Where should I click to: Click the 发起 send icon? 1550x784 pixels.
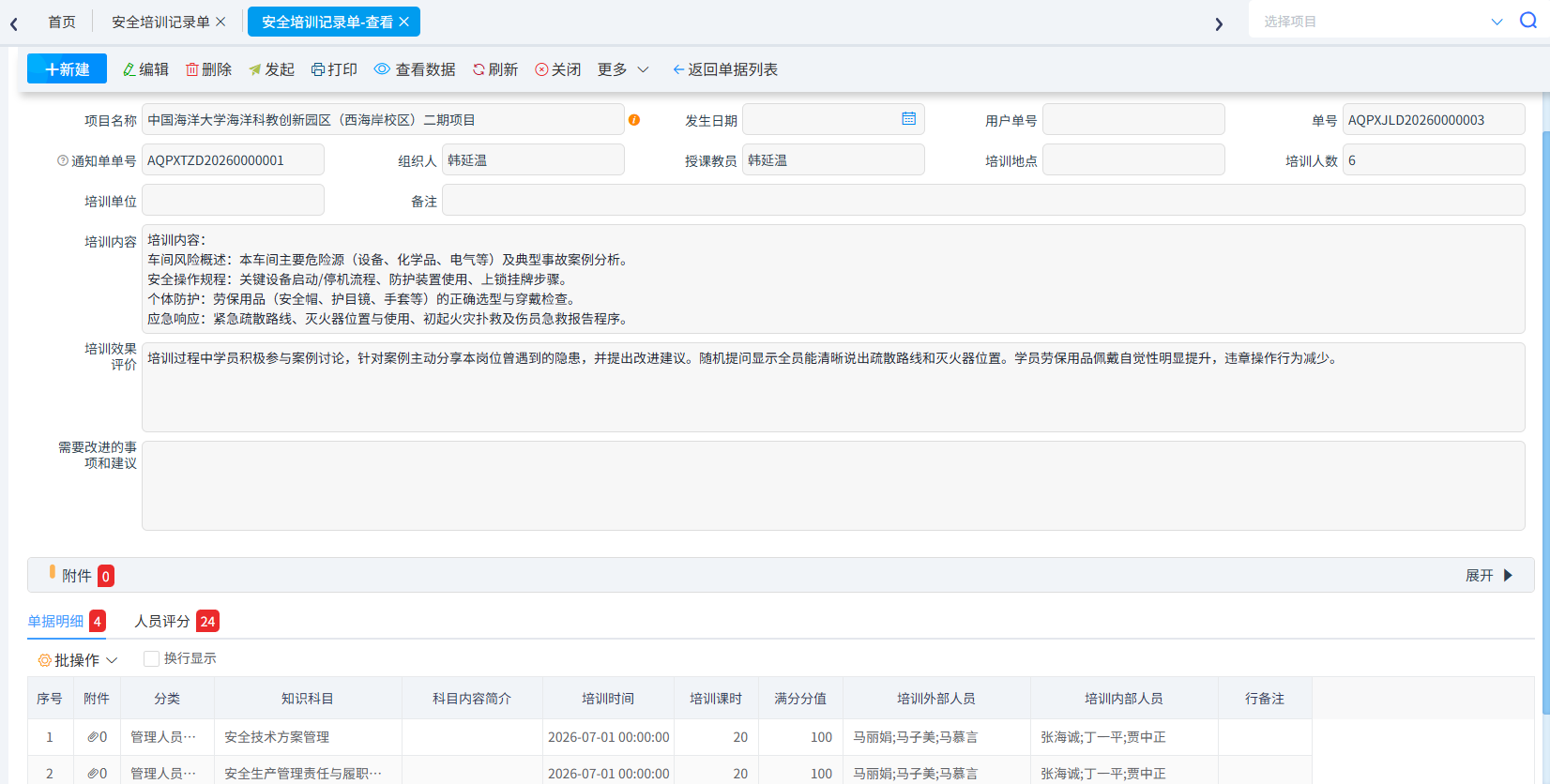click(254, 69)
